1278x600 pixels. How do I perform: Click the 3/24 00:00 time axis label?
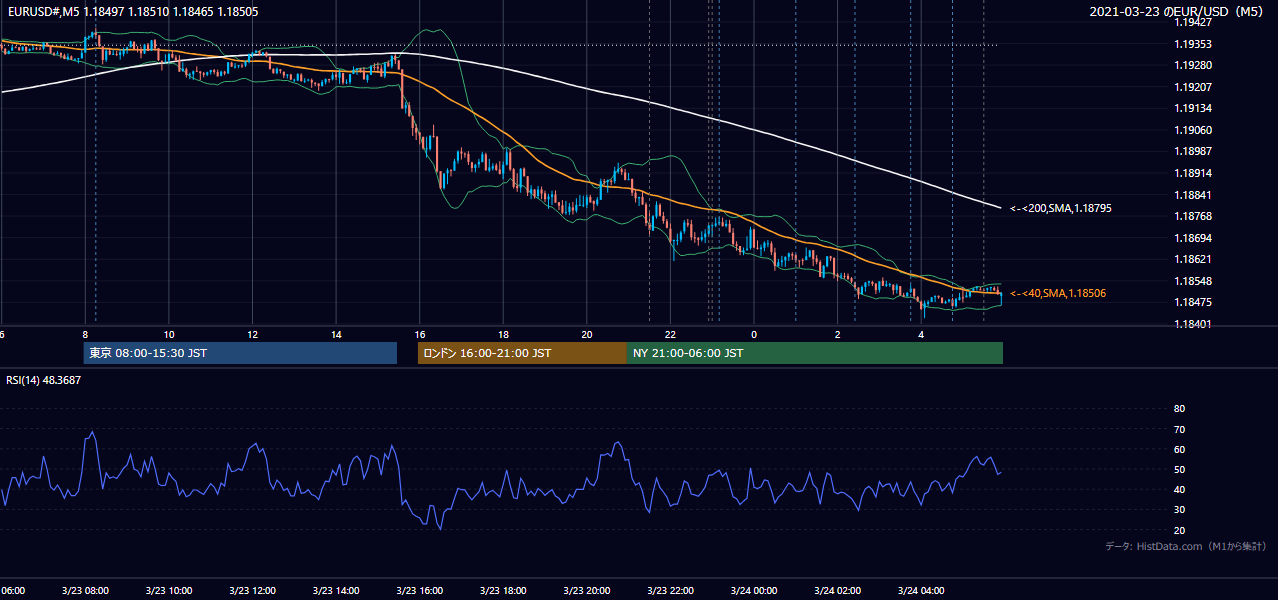[x=753, y=590]
